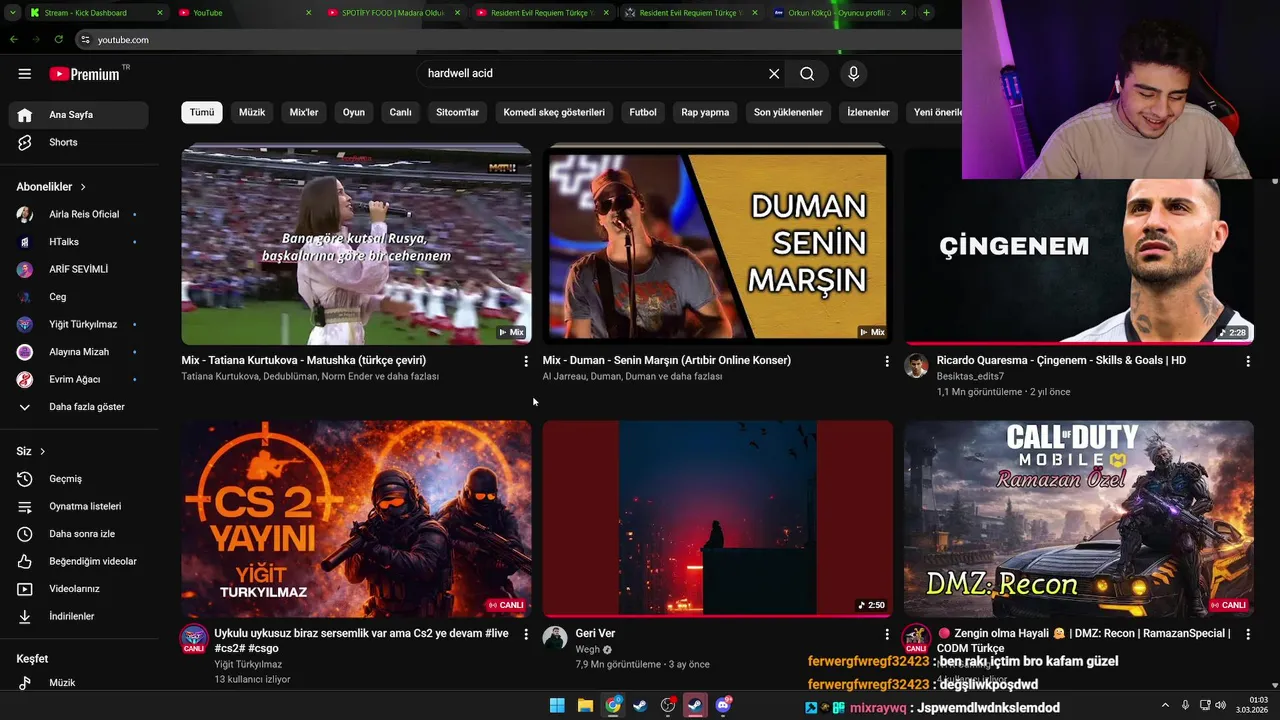Open Geri Ver video title
This screenshot has height=720, width=1280.
595,634
